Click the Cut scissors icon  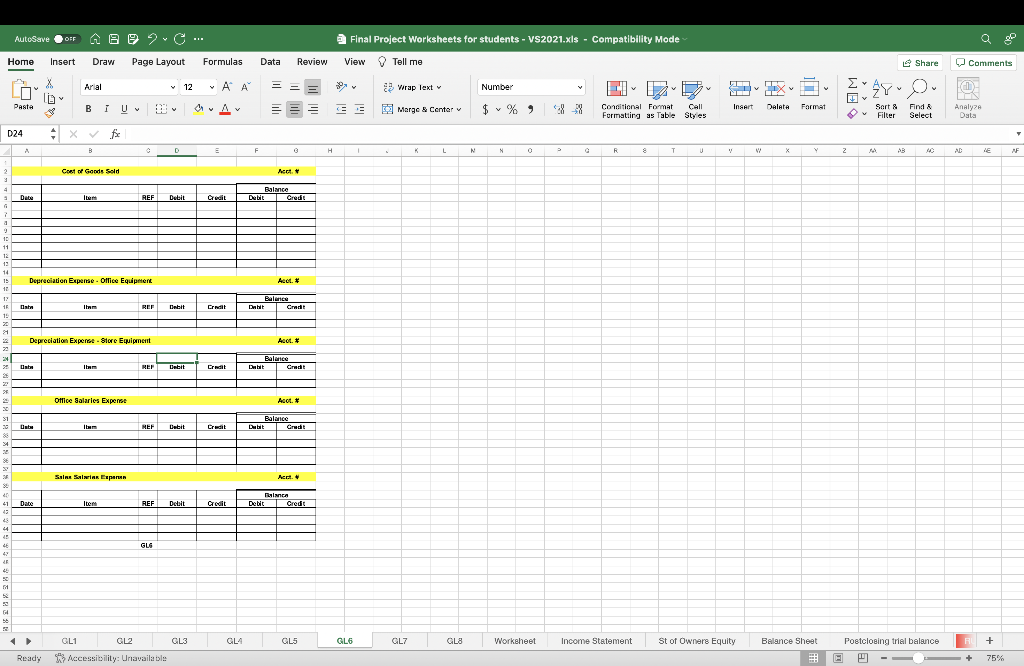coord(50,84)
